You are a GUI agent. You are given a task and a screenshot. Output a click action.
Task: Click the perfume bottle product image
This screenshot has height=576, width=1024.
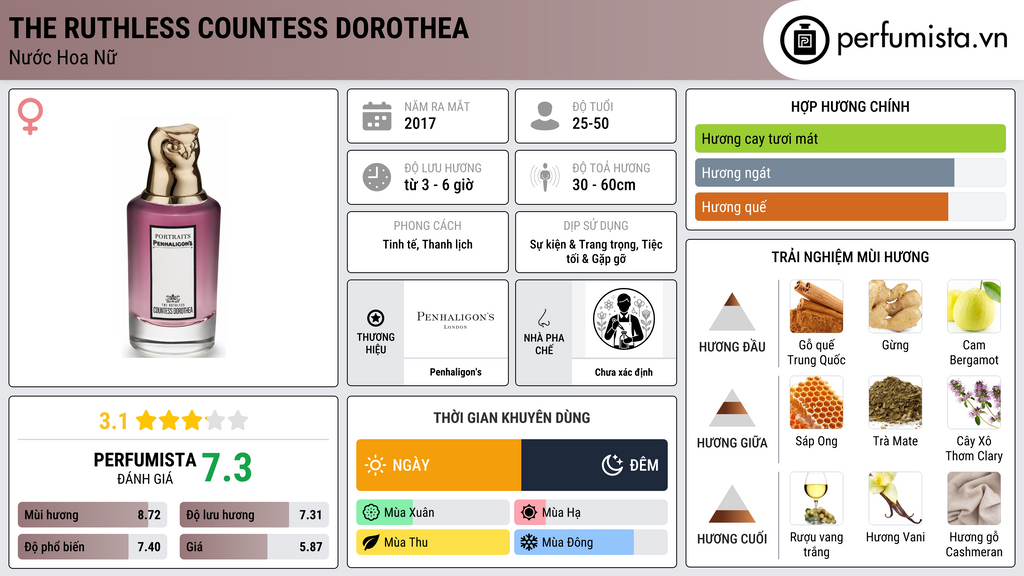coord(174,238)
